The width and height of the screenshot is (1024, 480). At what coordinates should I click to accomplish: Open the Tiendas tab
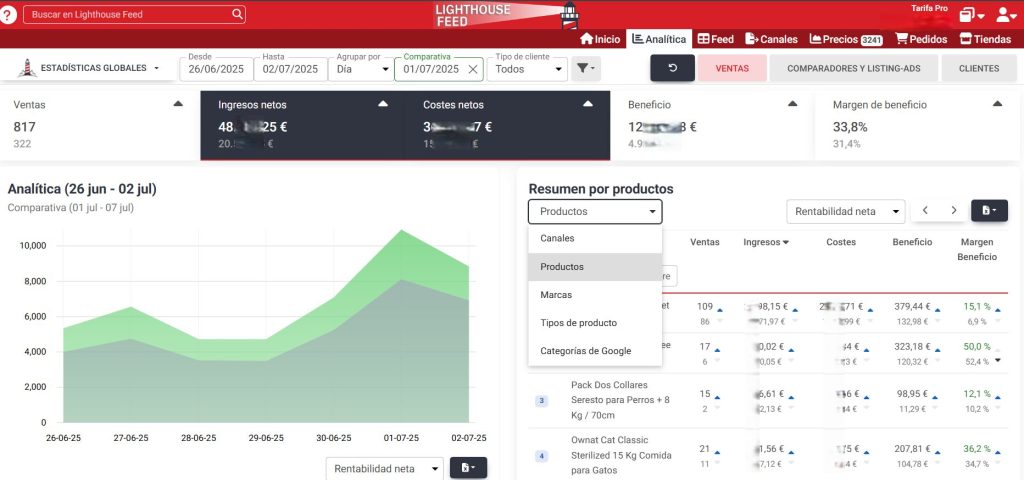(985, 39)
